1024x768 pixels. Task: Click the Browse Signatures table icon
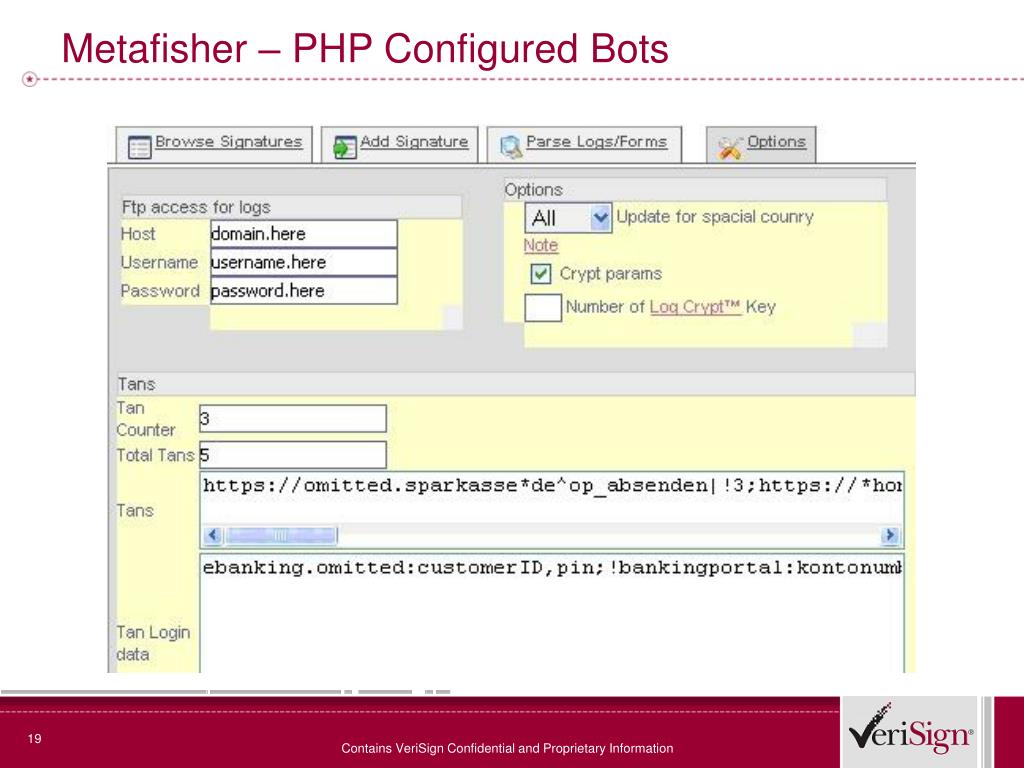click(x=139, y=147)
